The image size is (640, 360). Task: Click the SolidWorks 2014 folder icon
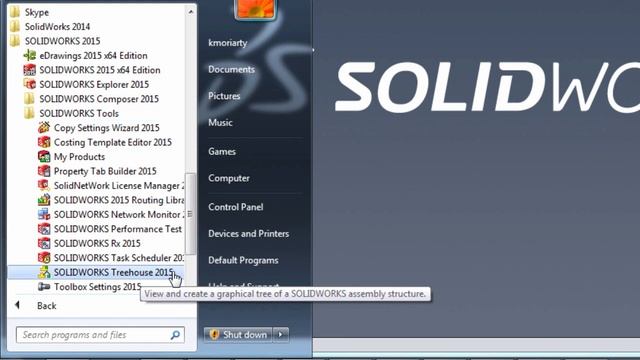[15, 27]
